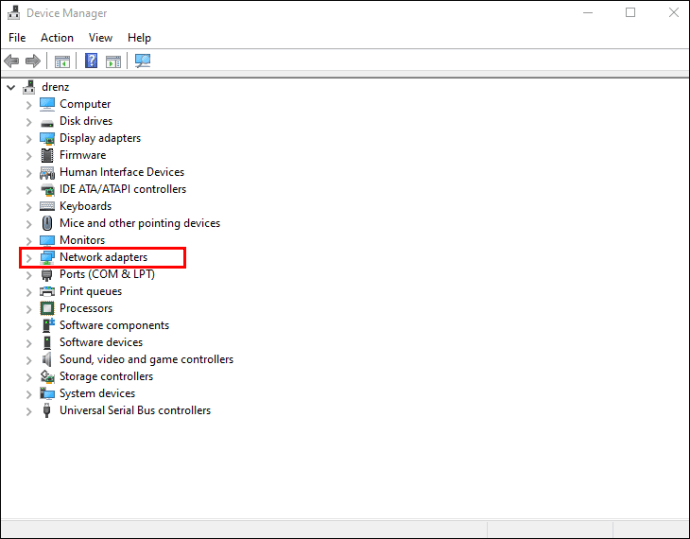Click the Forward arrow toolbar icon
The height and width of the screenshot is (539, 690).
coord(33,61)
